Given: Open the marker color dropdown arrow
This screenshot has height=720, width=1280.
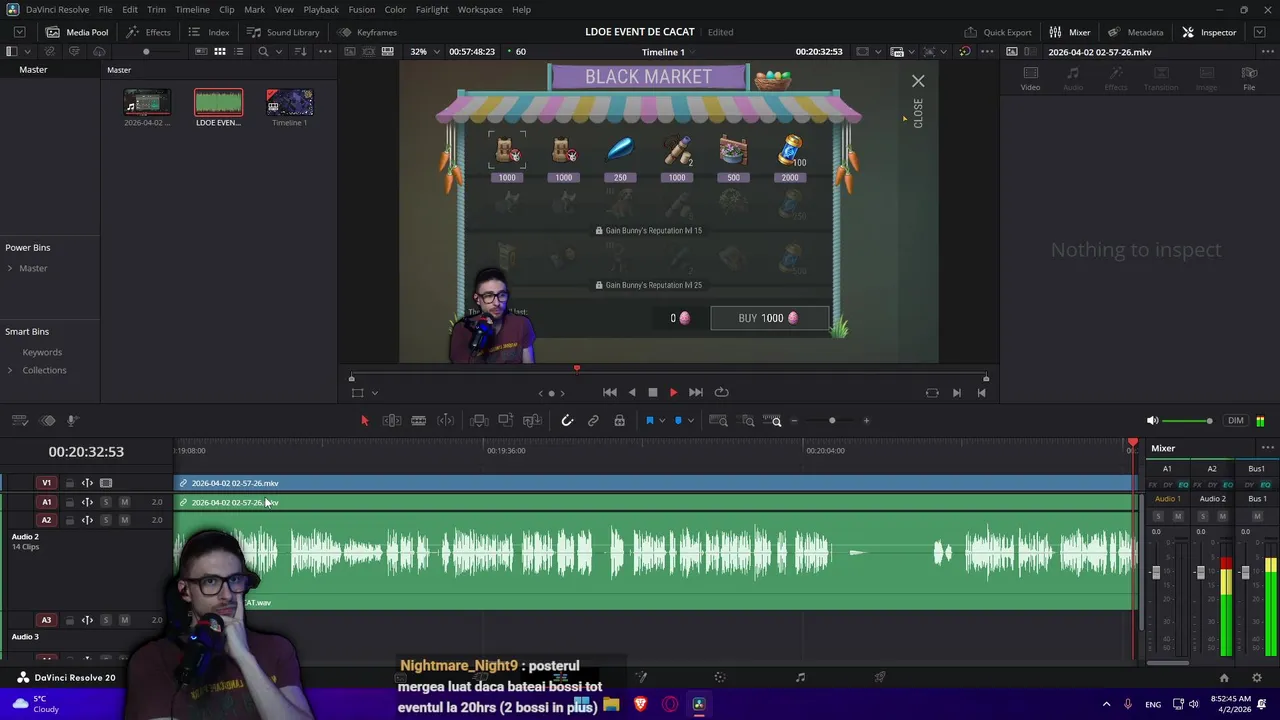Looking at the screenshot, I should (690, 421).
